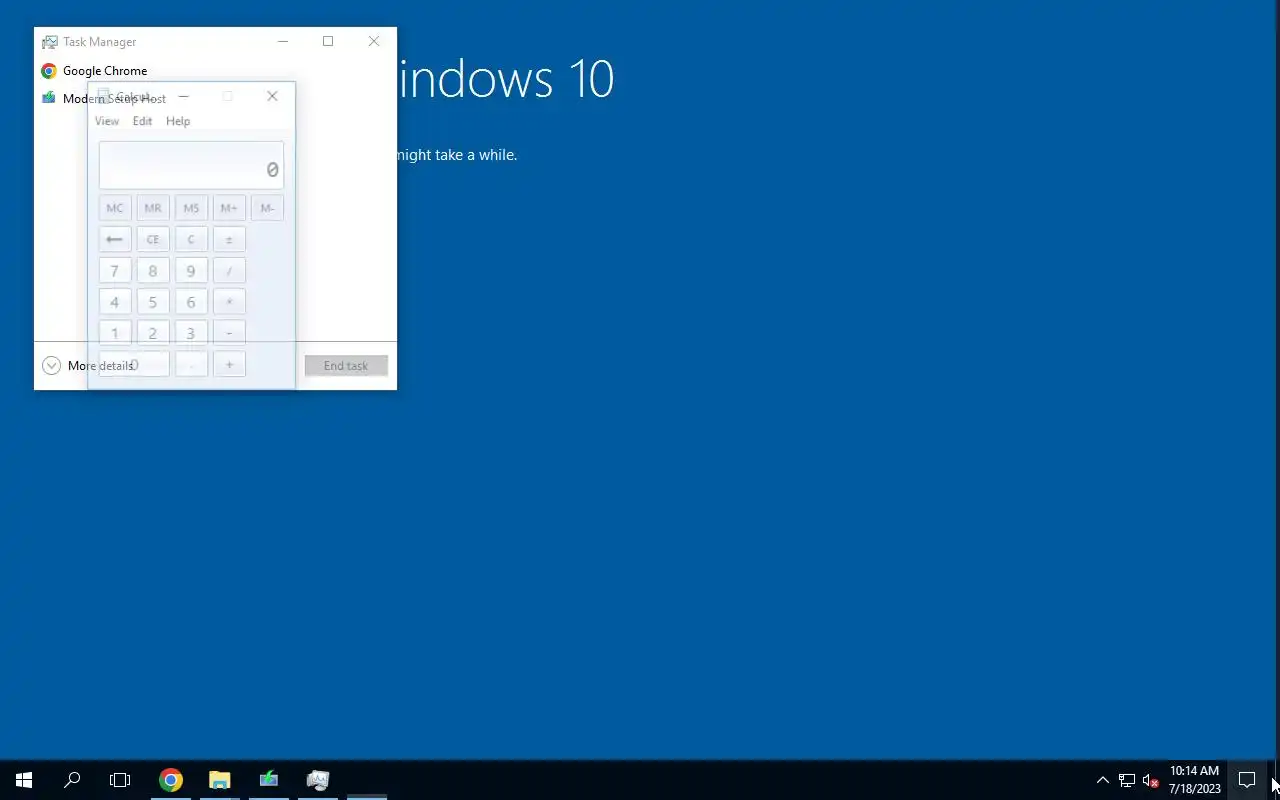
Task: Open the clock showing 10:14 AM
Action: coord(1194,780)
